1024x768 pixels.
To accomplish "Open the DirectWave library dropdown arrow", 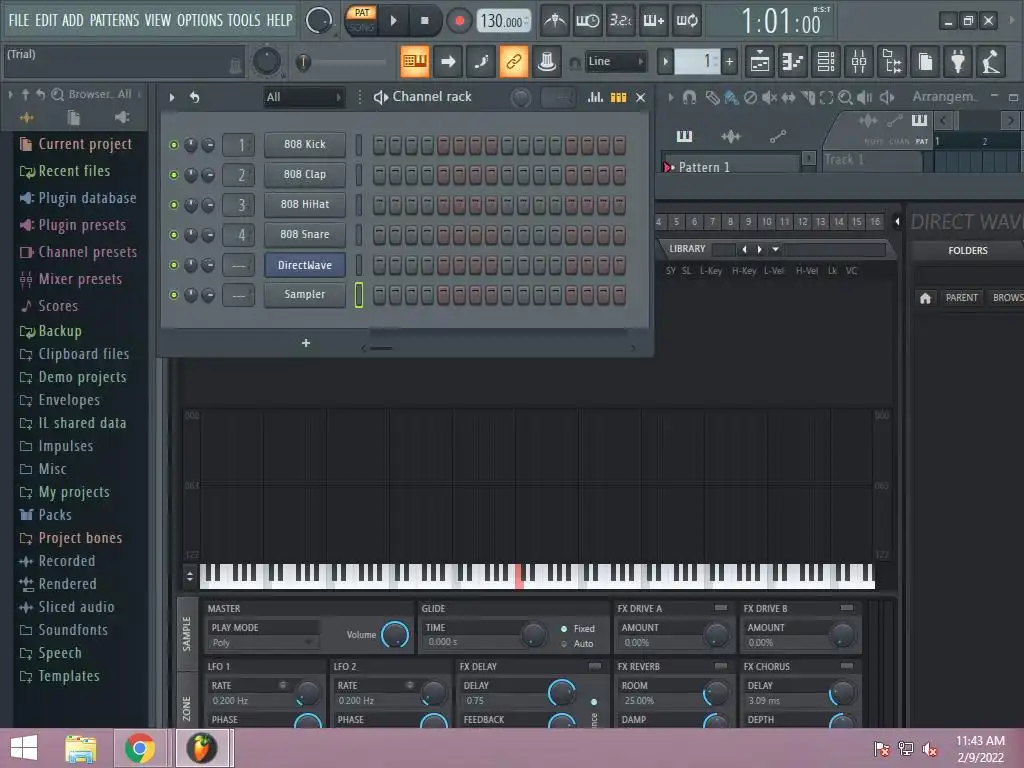I will [x=775, y=249].
